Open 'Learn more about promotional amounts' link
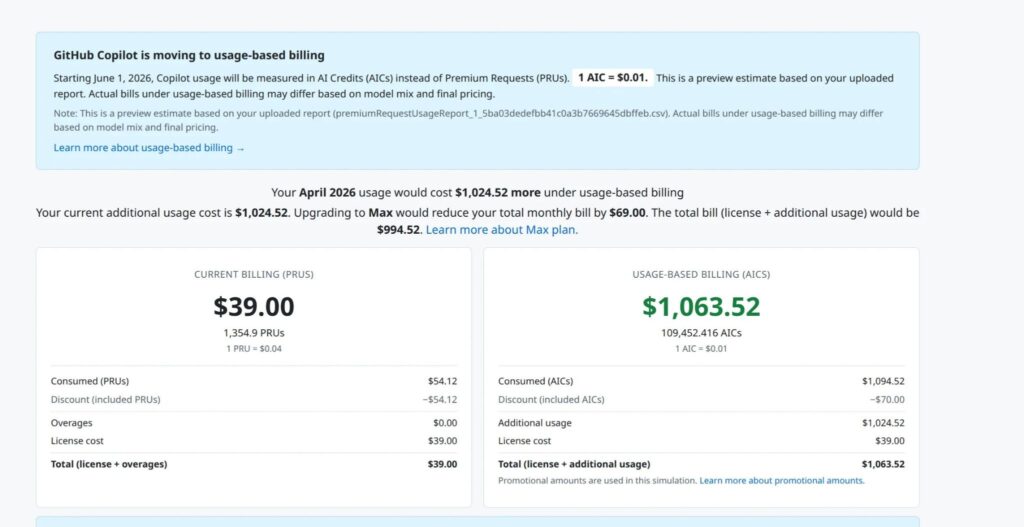This screenshot has height=527, width=1024. (782, 481)
